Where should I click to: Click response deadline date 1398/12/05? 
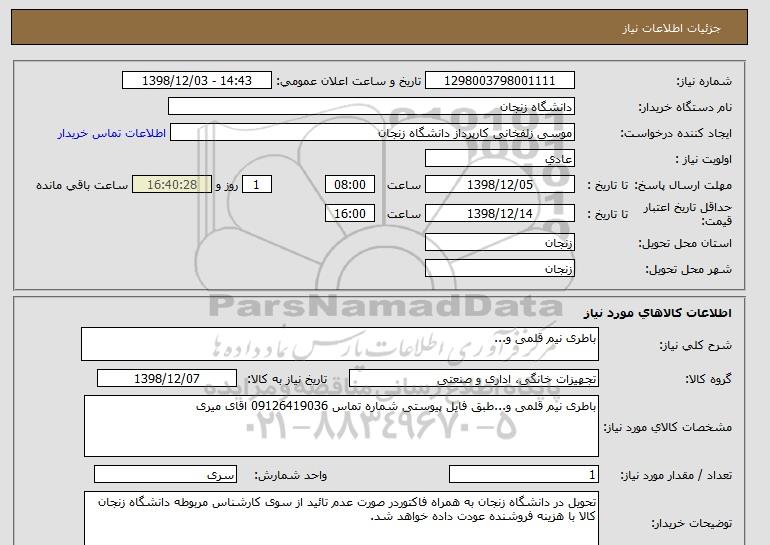tap(499, 185)
